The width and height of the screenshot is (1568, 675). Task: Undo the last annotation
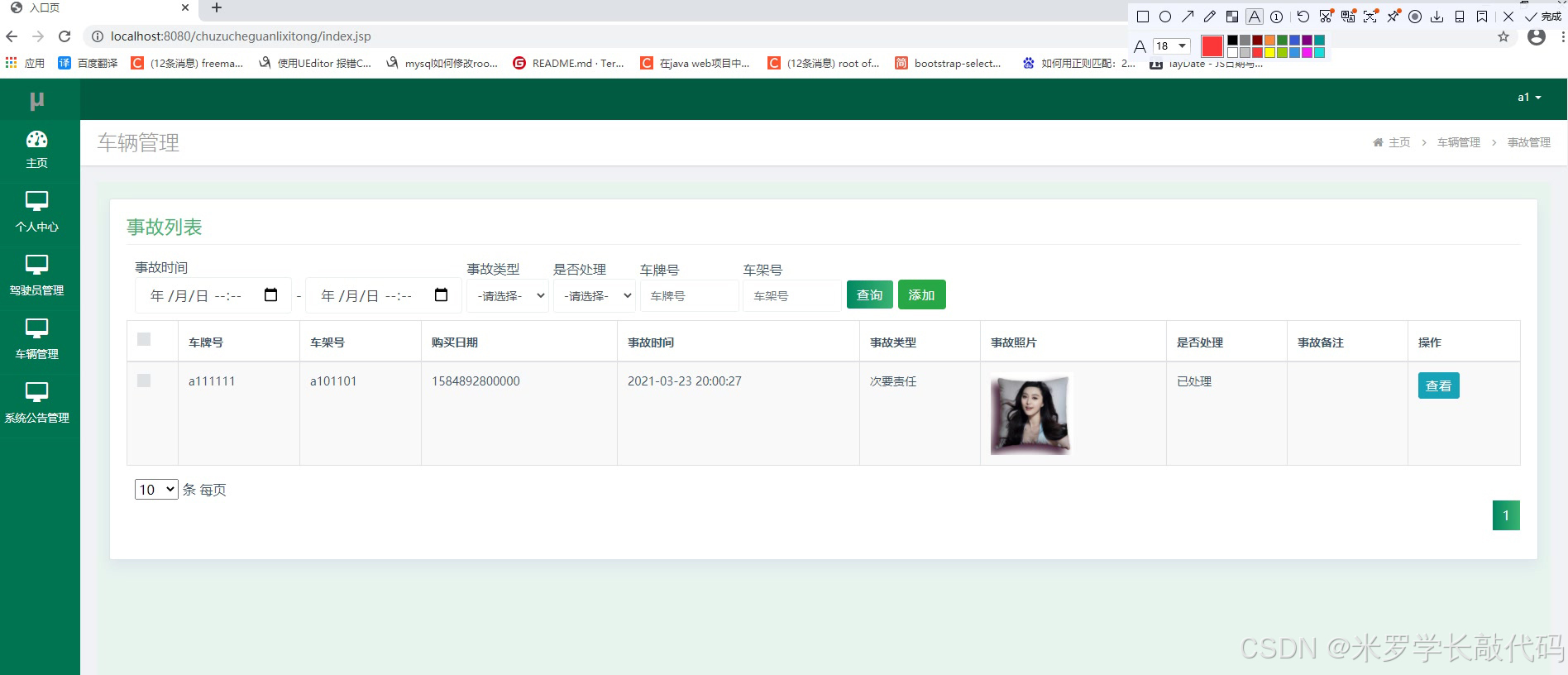click(1303, 17)
